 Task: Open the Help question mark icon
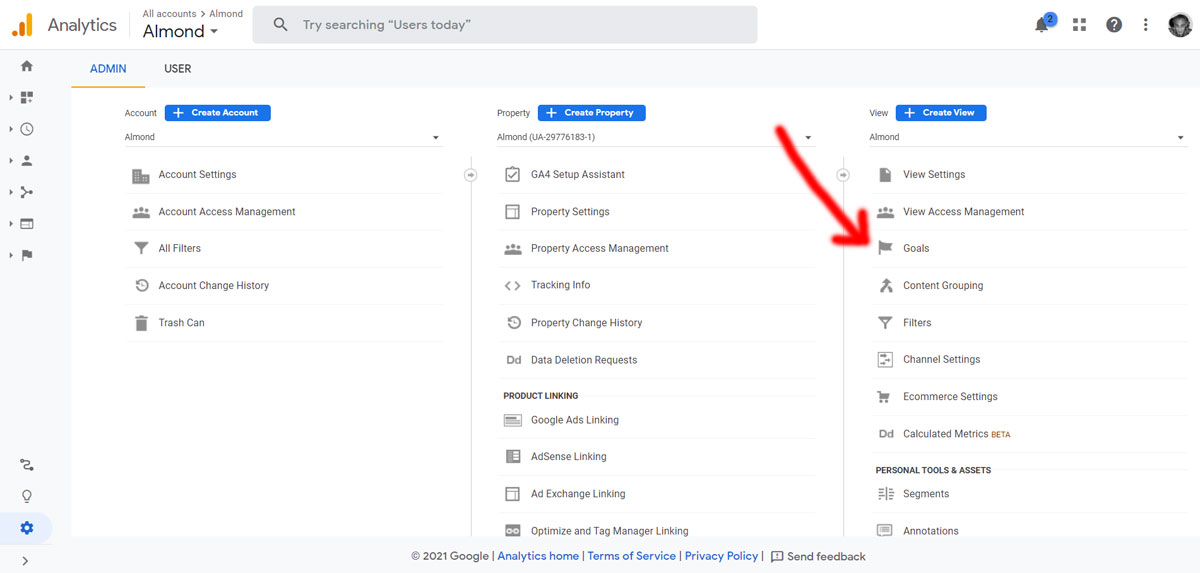click(x=1114, y=25)
